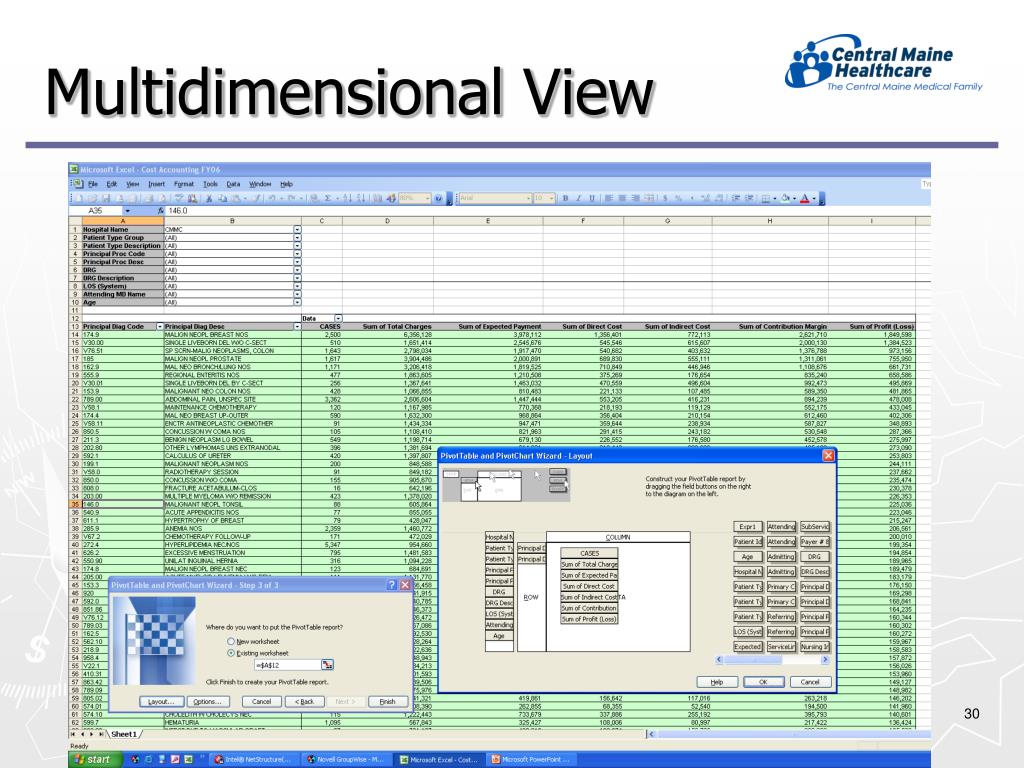Viewport: 1024px width, 768px height.
Task: Open the Principal Diag Desc column dropdown
Action: coord(297,326)
